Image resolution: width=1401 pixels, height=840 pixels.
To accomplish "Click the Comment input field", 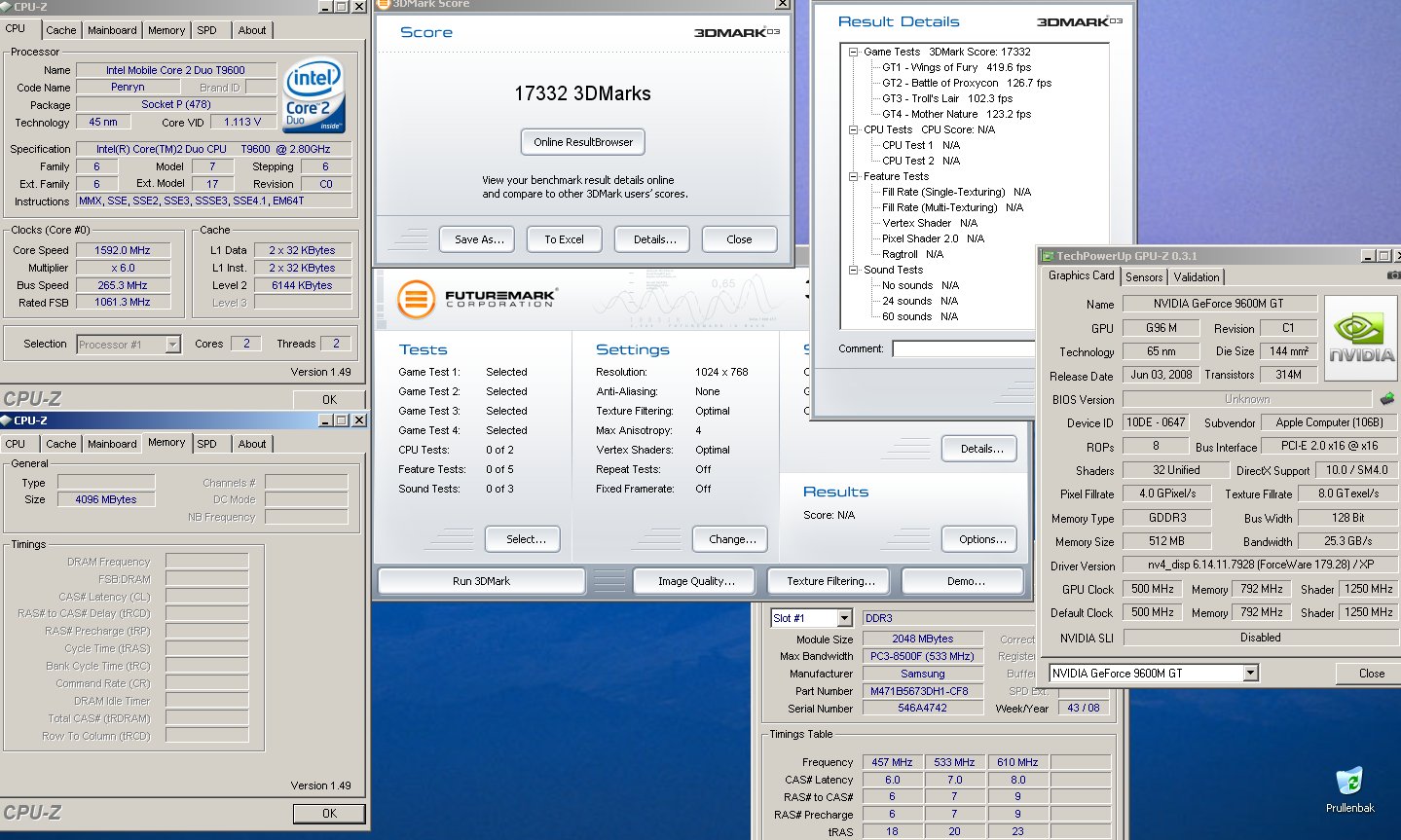I will 963,348.
